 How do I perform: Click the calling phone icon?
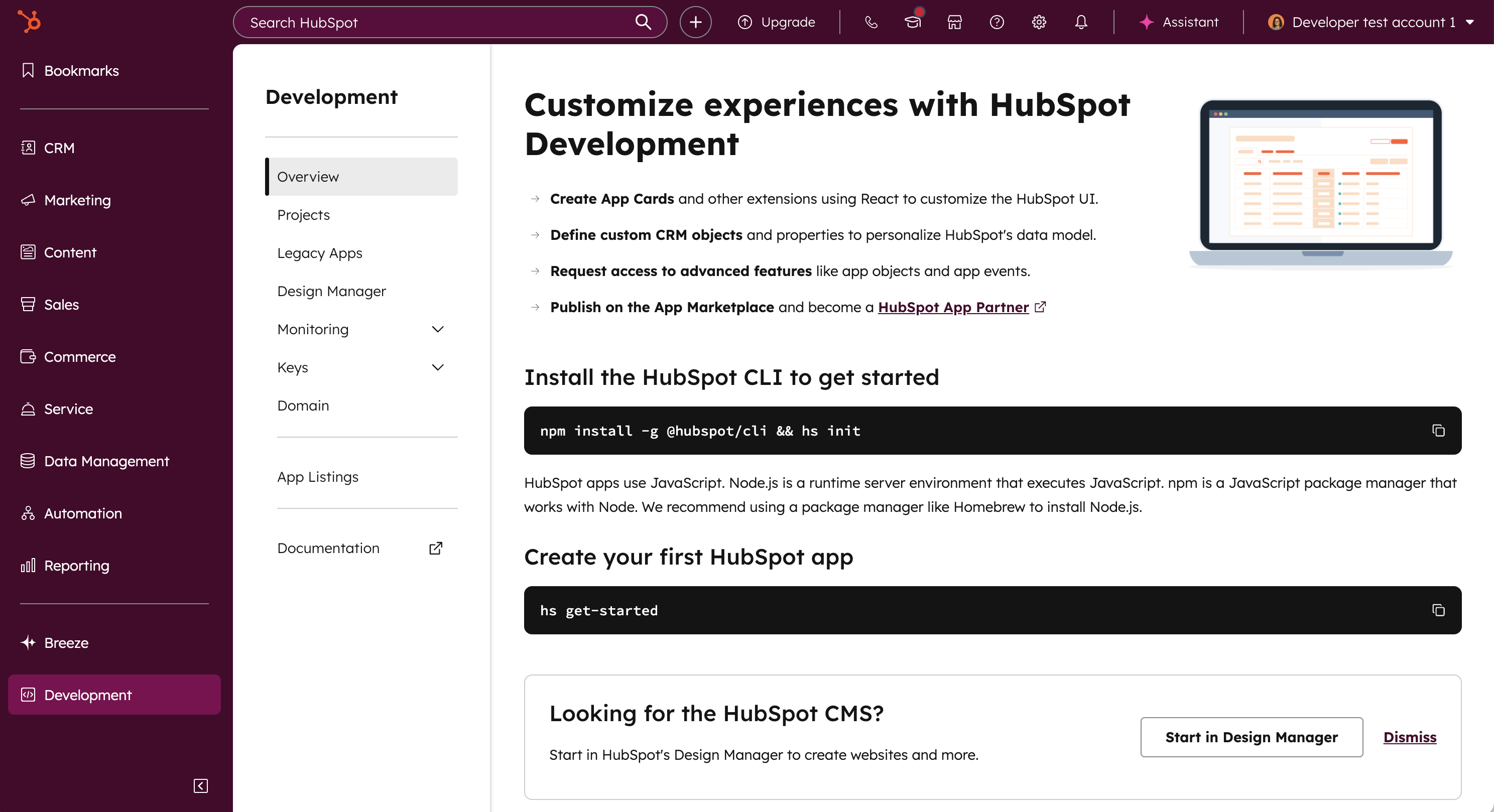tap(870, 22)
